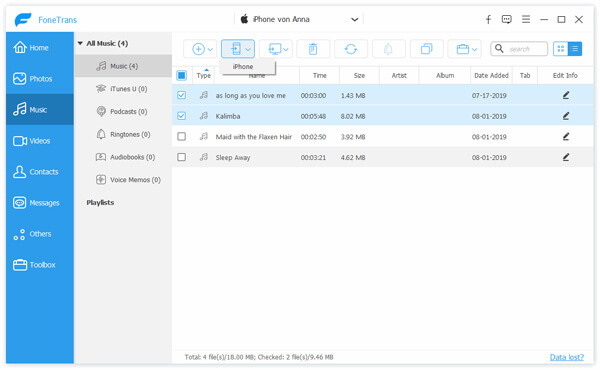The height and width of the screenshot is (370, 600).
Task: Open the Export to PC dropdown arrow
Action: pos(286,49)
